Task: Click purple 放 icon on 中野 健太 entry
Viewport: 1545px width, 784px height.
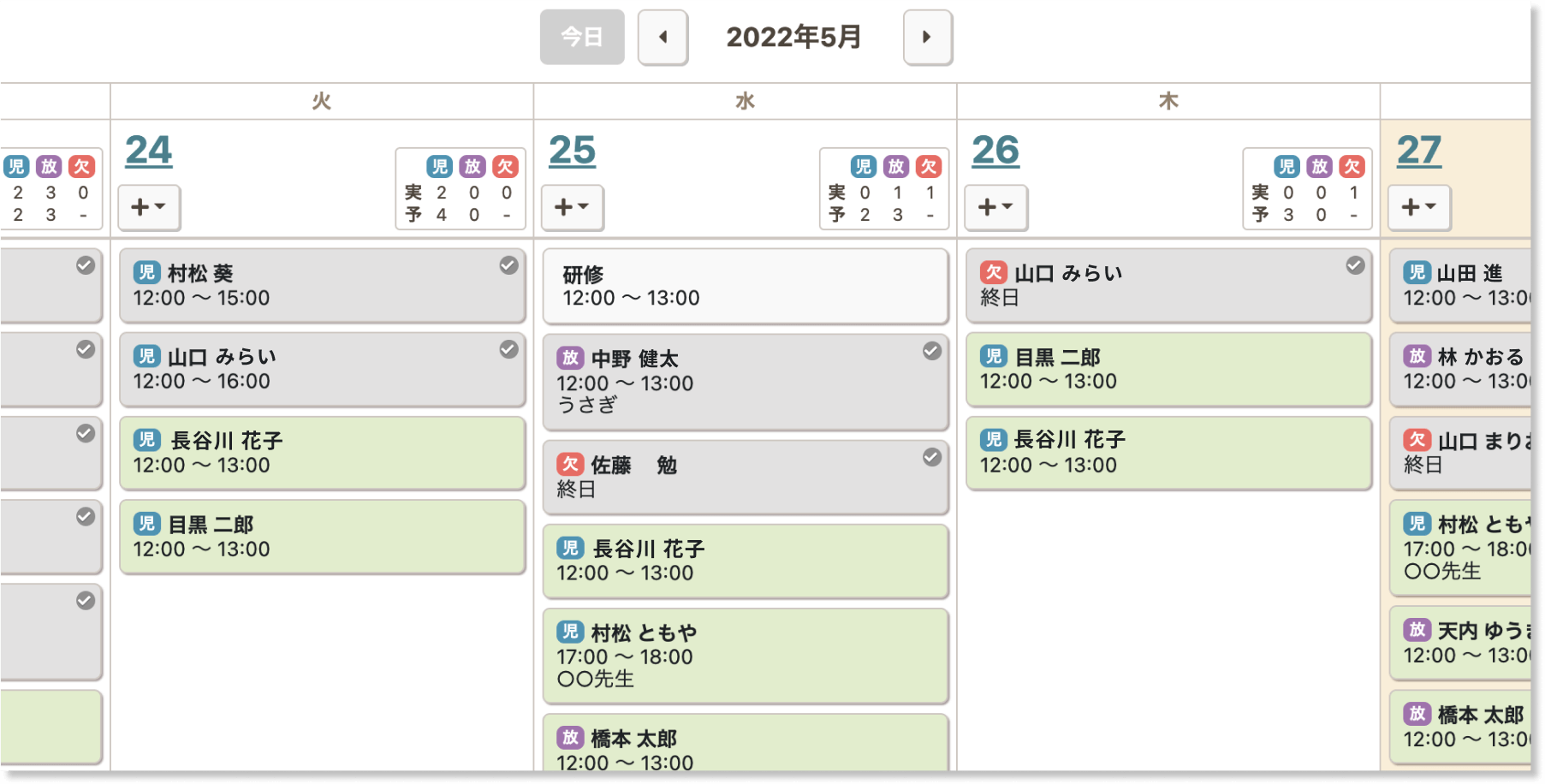Action: [x=570, y=358]
